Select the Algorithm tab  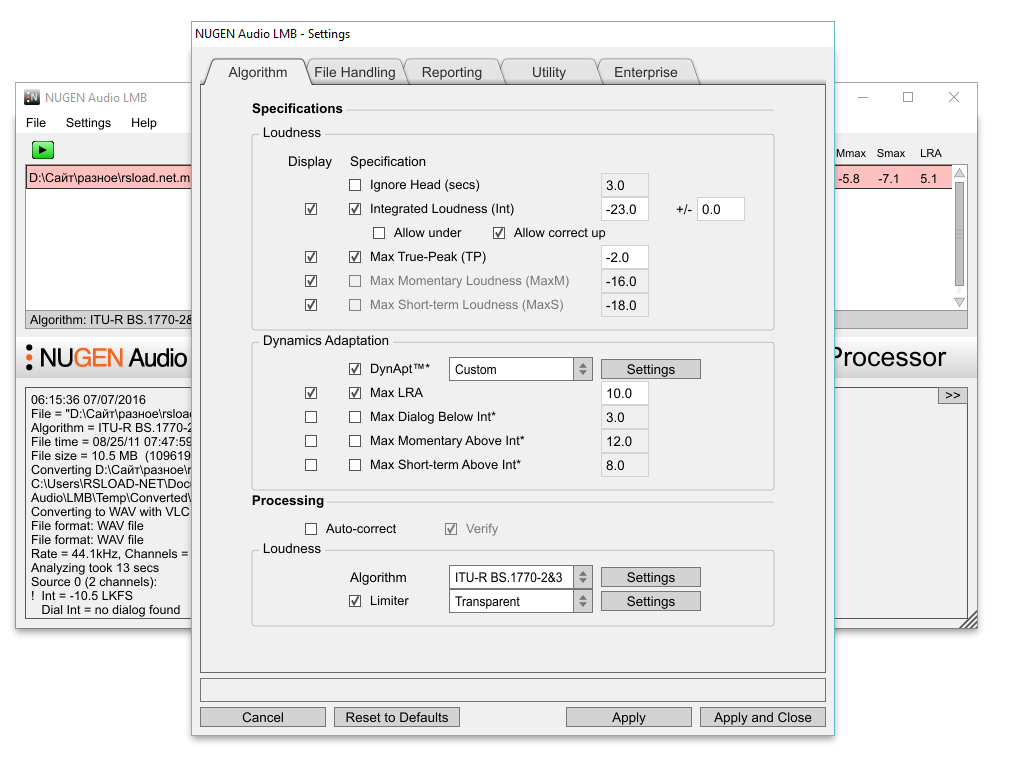pyautogui.click(x=257, y=72)
